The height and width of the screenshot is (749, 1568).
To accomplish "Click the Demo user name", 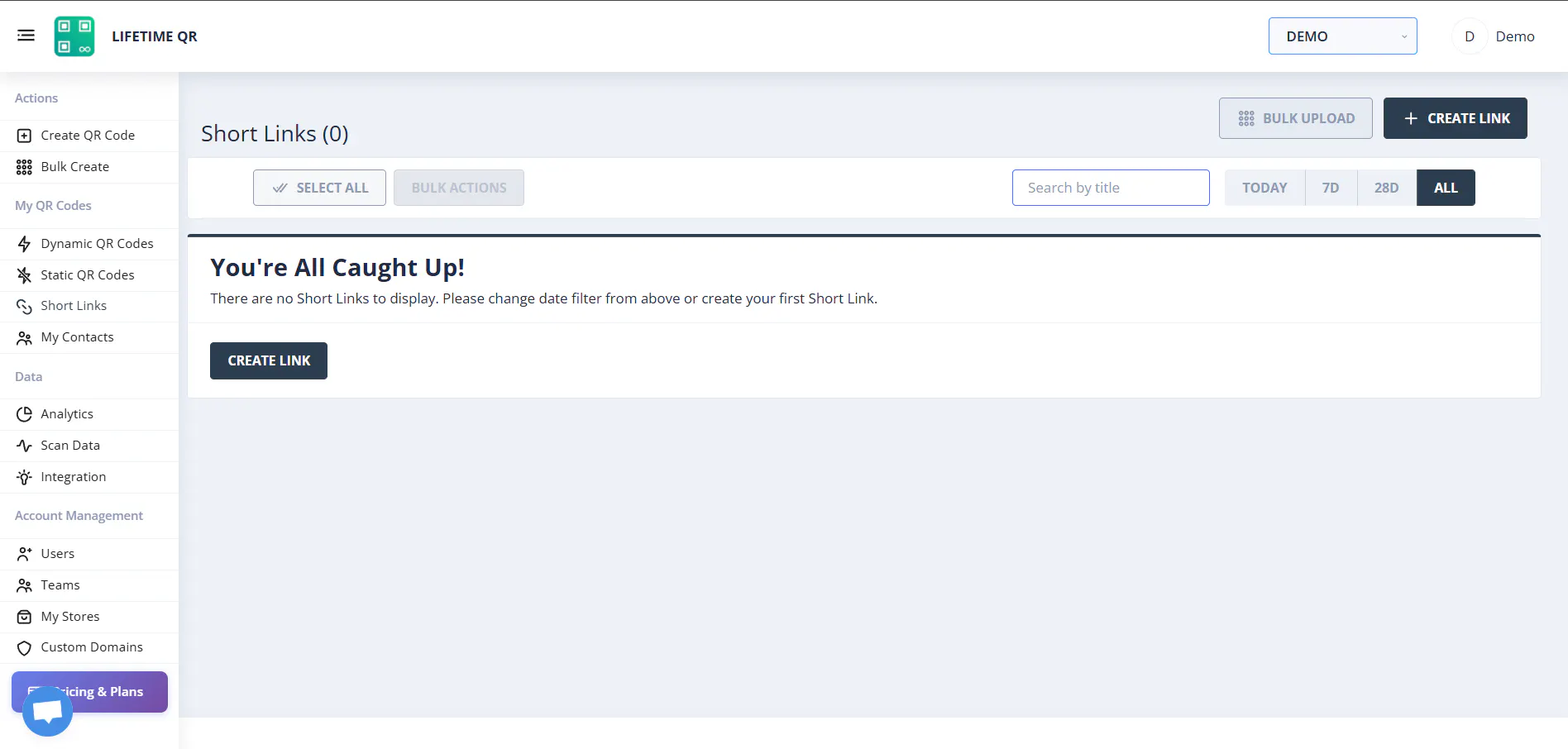I will click(x=1515, y=36).
